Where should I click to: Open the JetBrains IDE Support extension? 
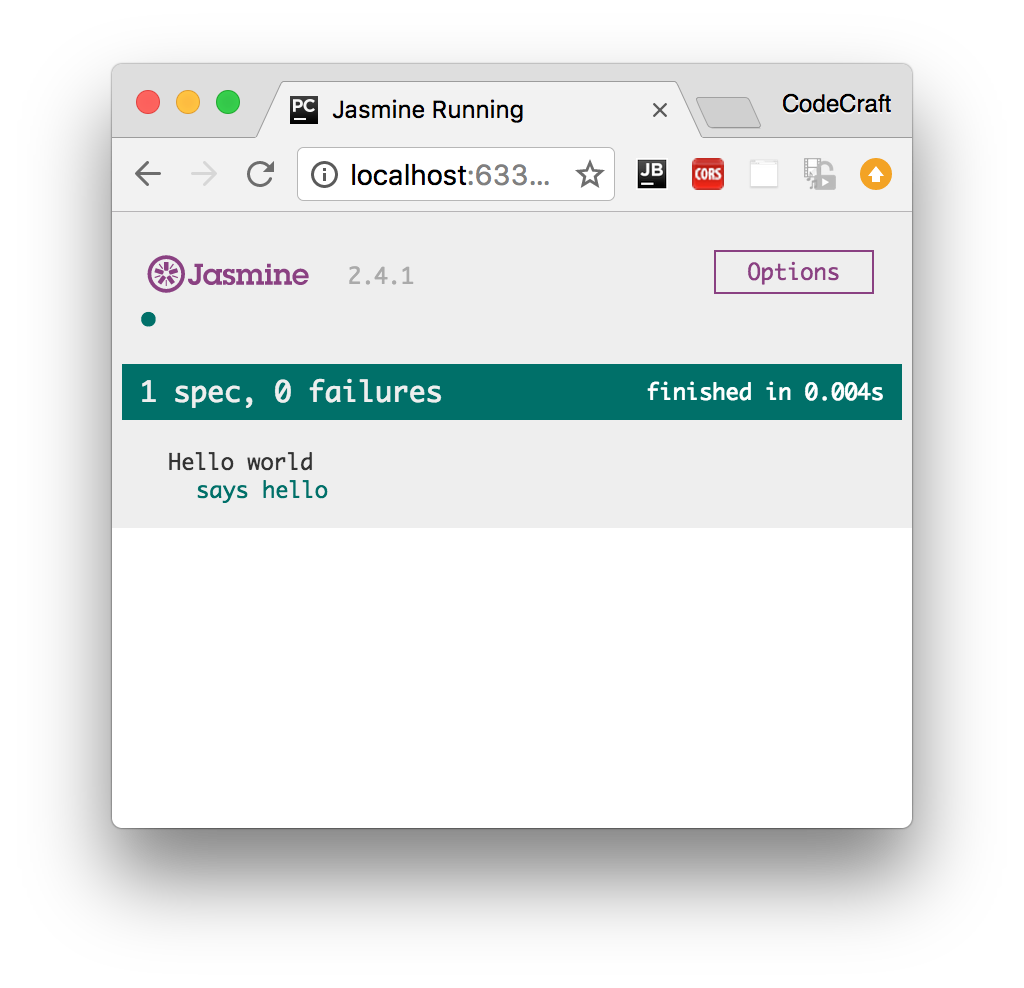[x=652, y=174]
